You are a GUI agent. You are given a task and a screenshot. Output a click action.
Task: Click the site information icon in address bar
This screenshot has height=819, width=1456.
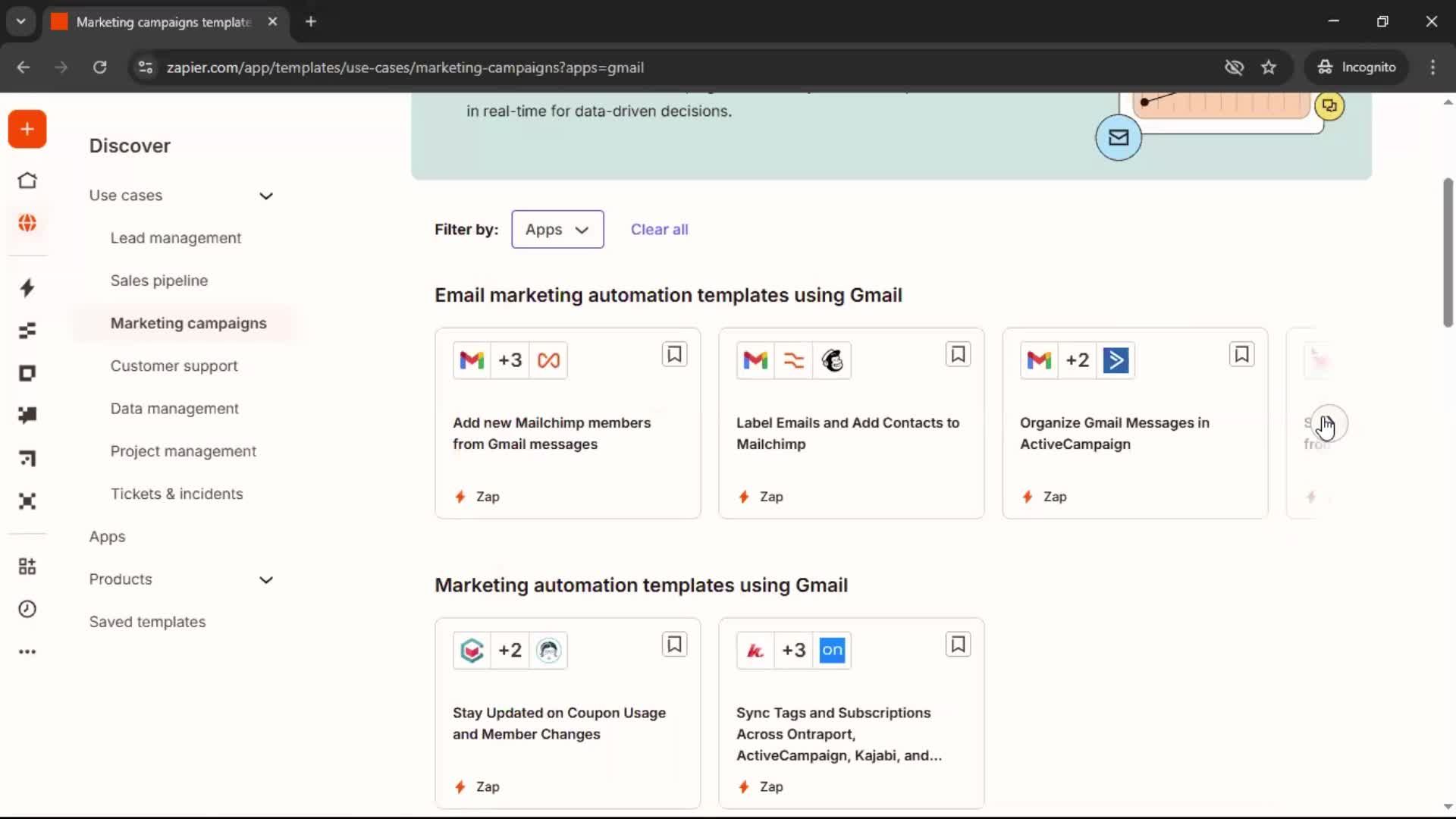point(146,67)
